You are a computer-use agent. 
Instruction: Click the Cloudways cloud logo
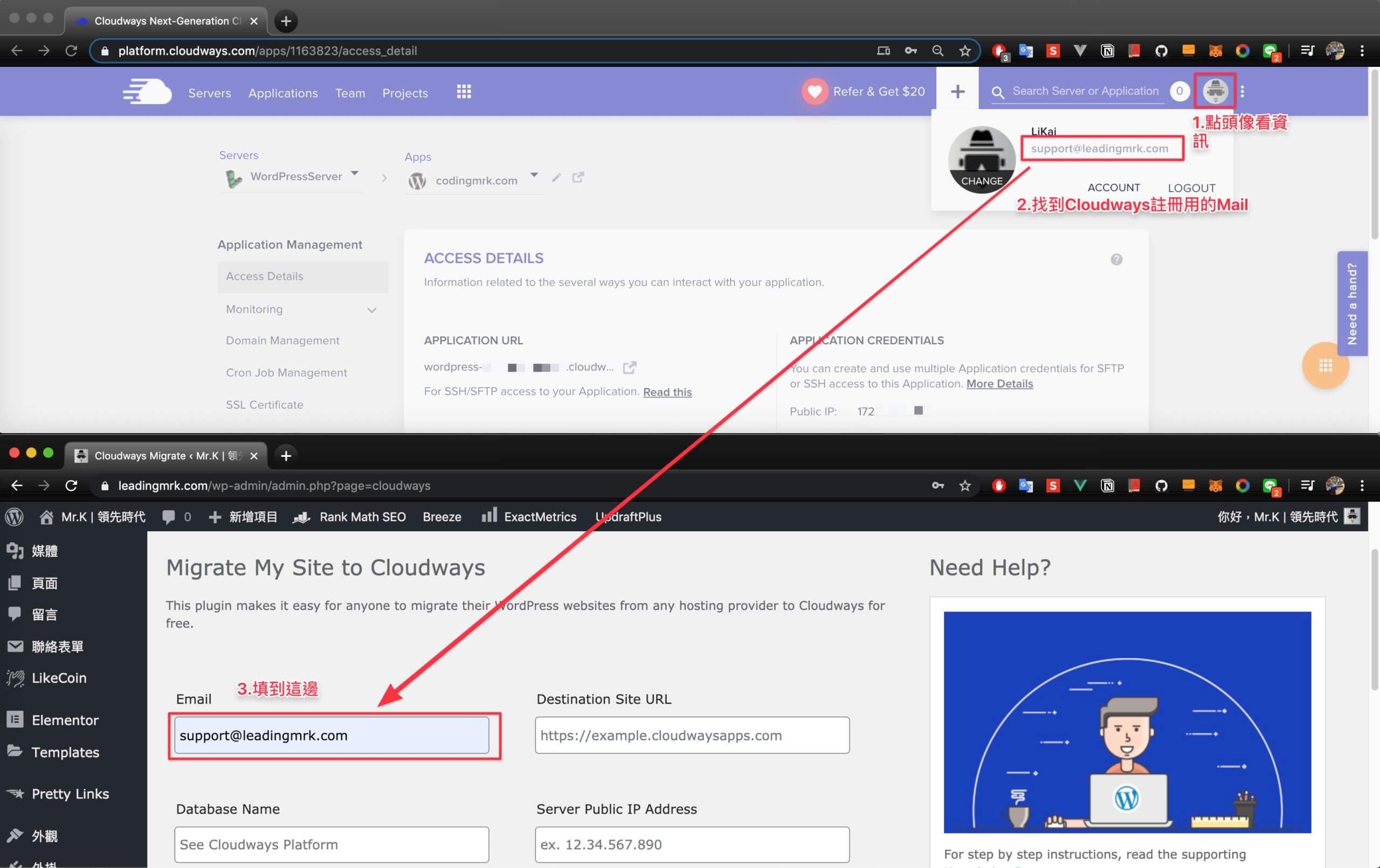(147, 92)
